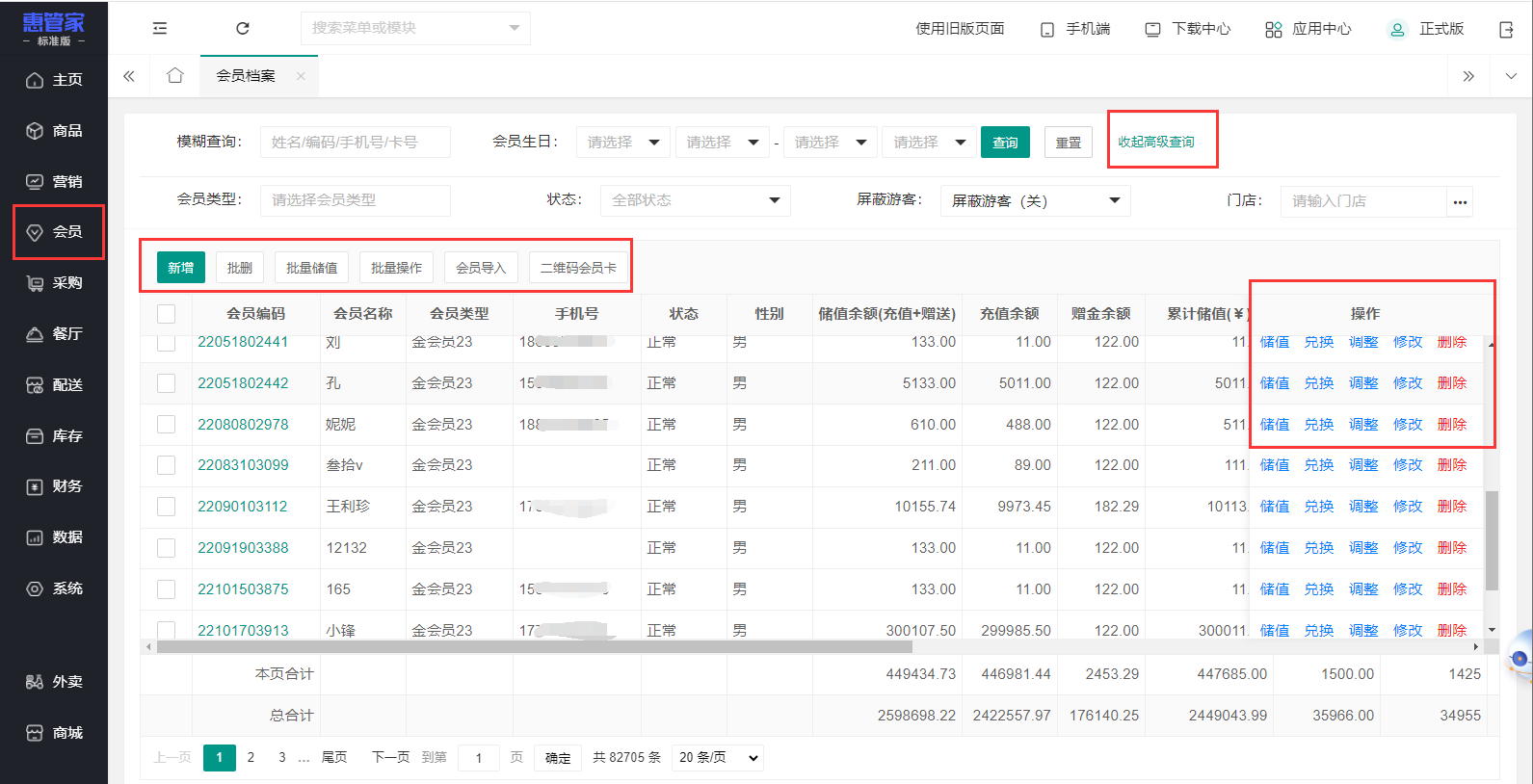Click scroll-down arrow of table scrollbar

click(x=1492, y=631)
